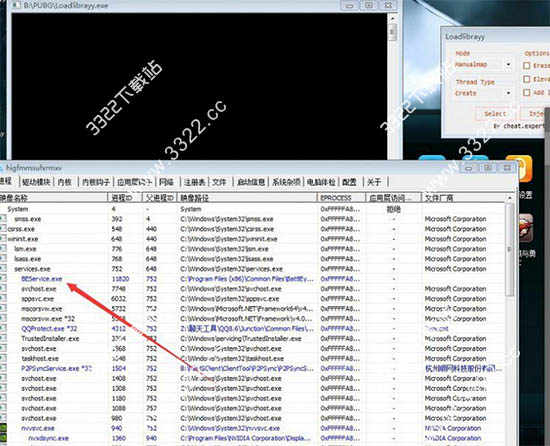Click the nvvsvc.exe green process icon

click(x=3, y=428)
